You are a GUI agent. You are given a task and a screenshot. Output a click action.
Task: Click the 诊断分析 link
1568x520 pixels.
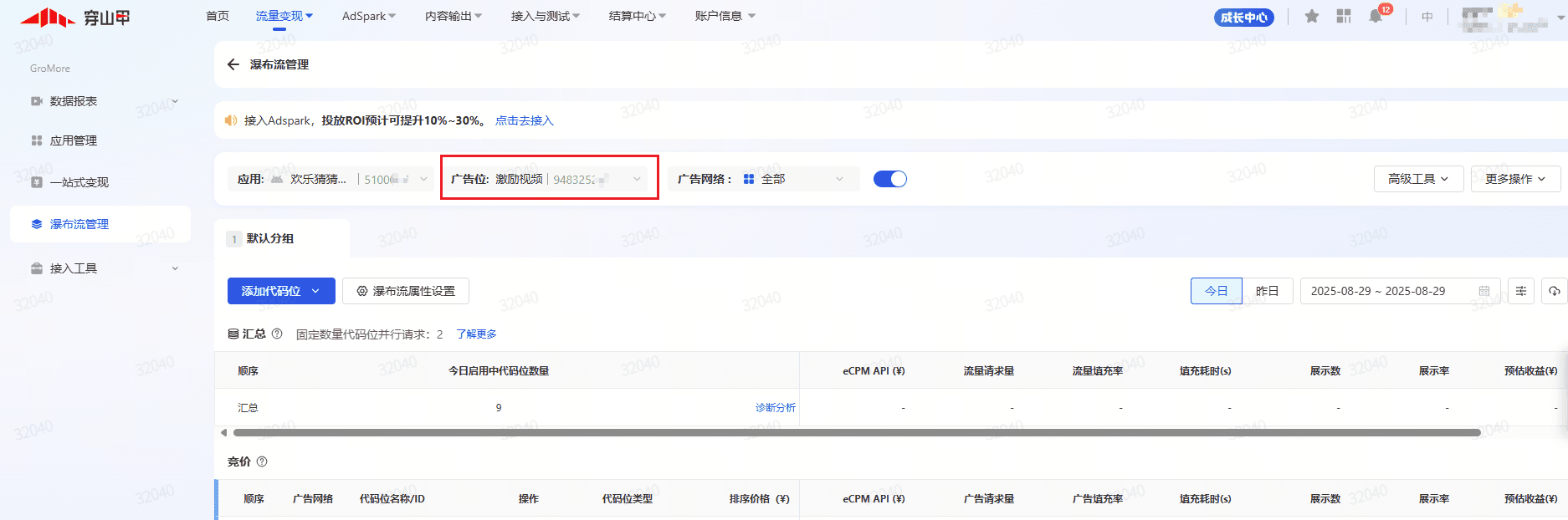(x=776, y=407)
